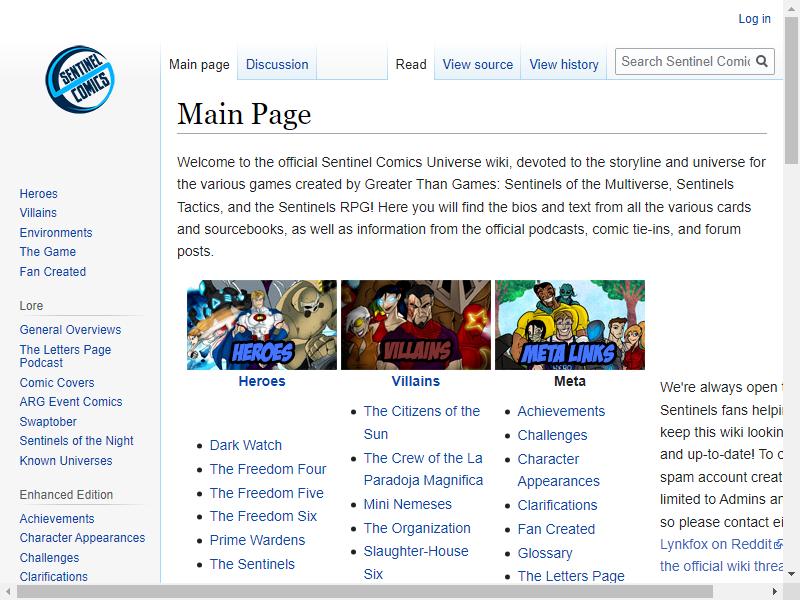Open Comic Covers in the sidebar
Image resolution: width=800 pixels, height=600 pixels.
point(57,383)
